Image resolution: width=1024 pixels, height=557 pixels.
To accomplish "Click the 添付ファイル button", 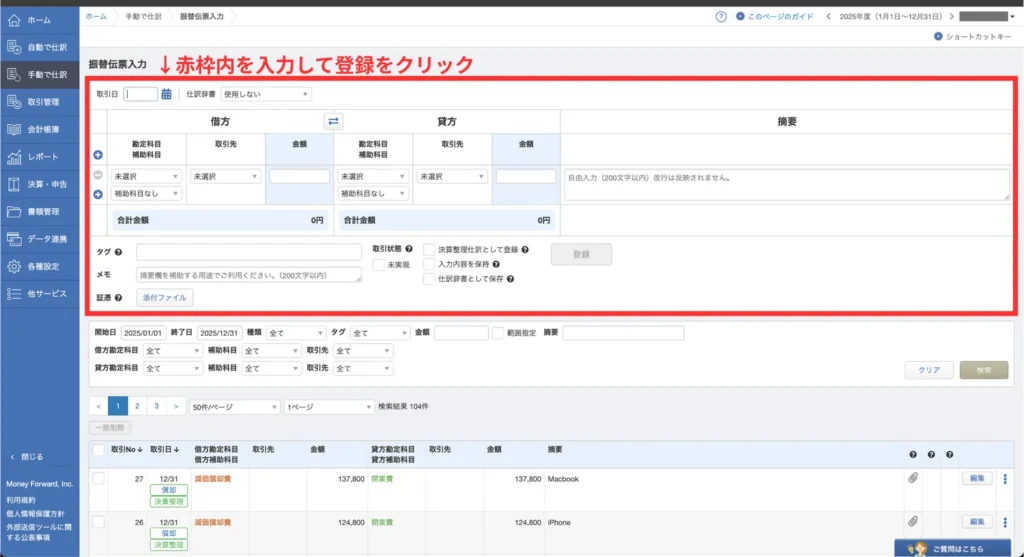I will coord(164,297).
